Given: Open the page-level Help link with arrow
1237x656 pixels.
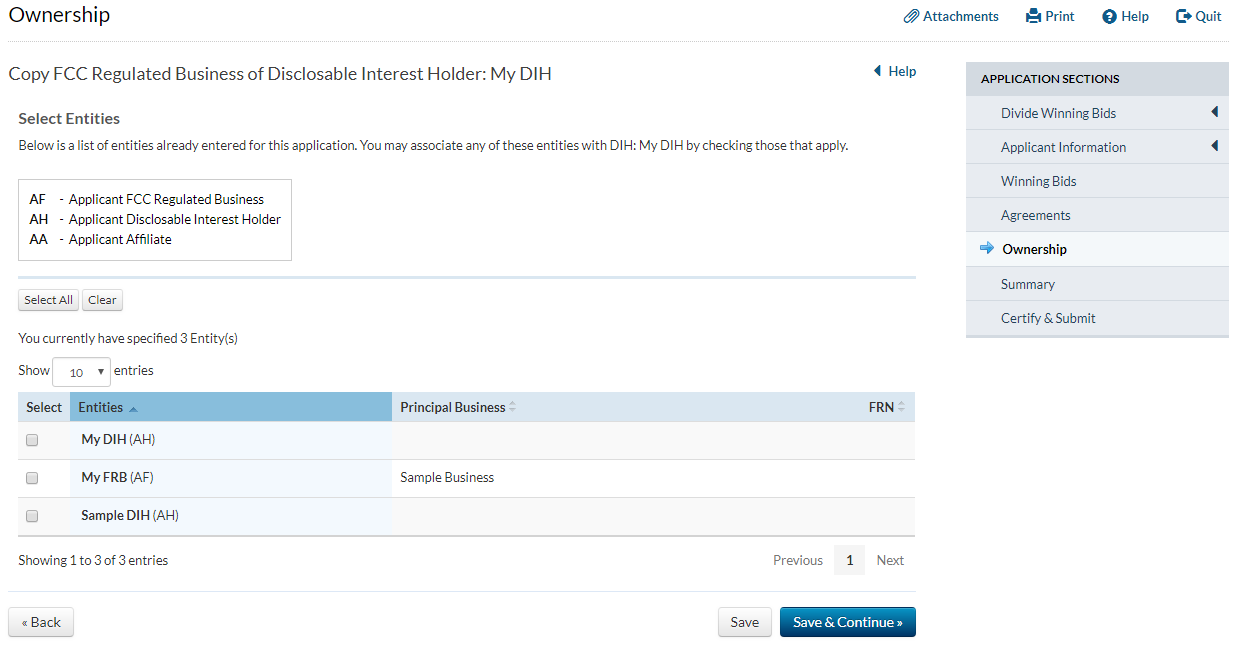Looking at the screenshot, I should (x=894, y=71).
